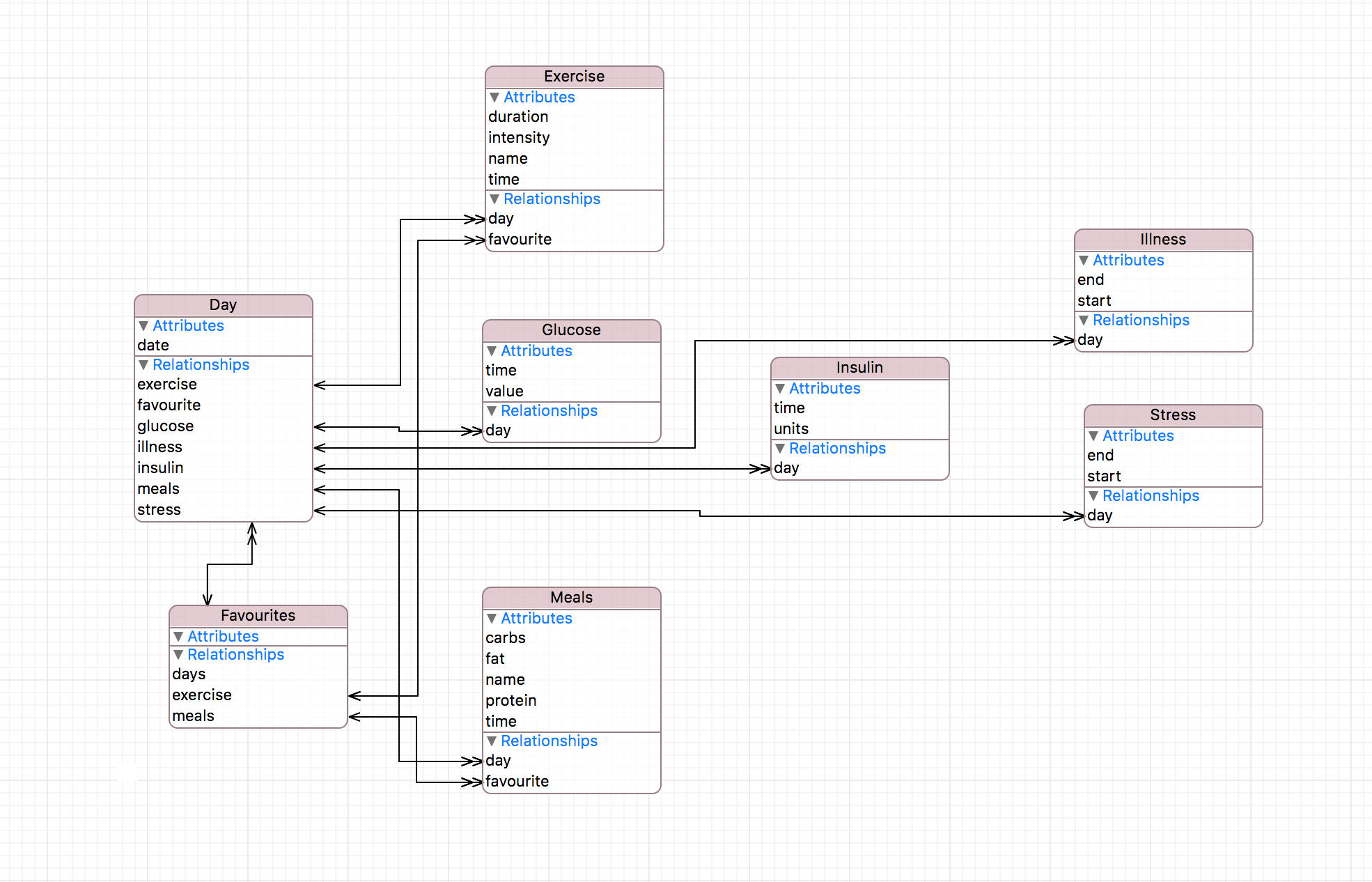Collapse the Relationships section of the Meals entity

coord(492,741)
